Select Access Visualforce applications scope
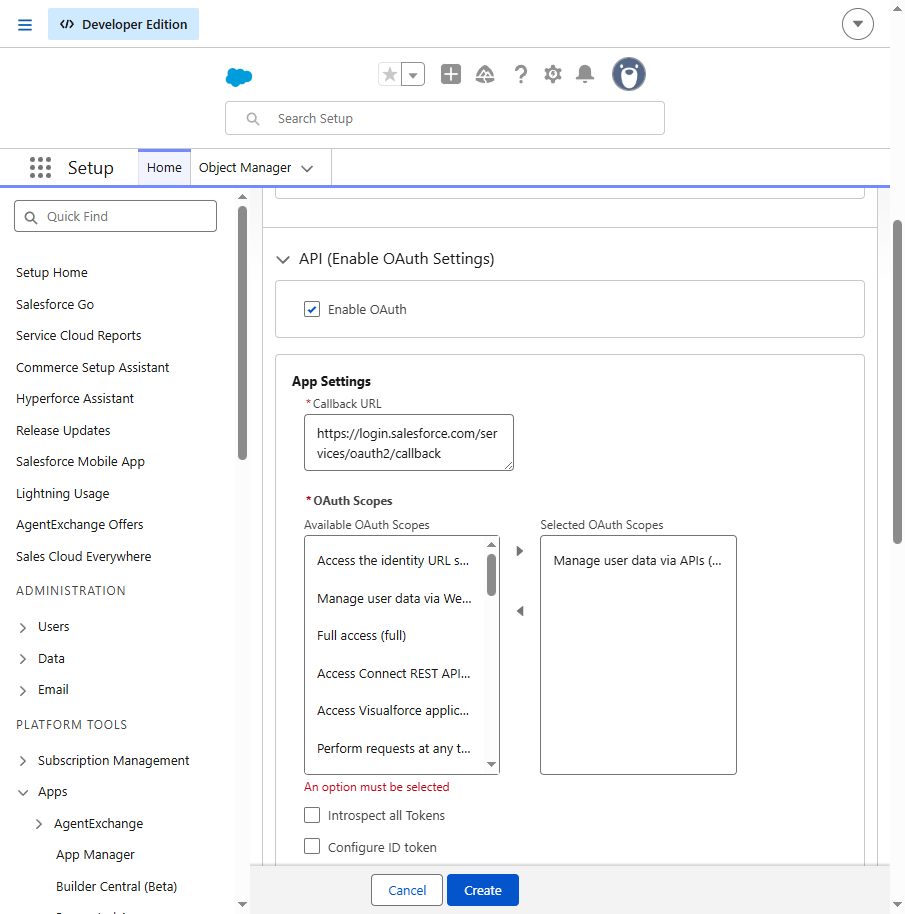The image size is (905, 914). coord(393,711)
